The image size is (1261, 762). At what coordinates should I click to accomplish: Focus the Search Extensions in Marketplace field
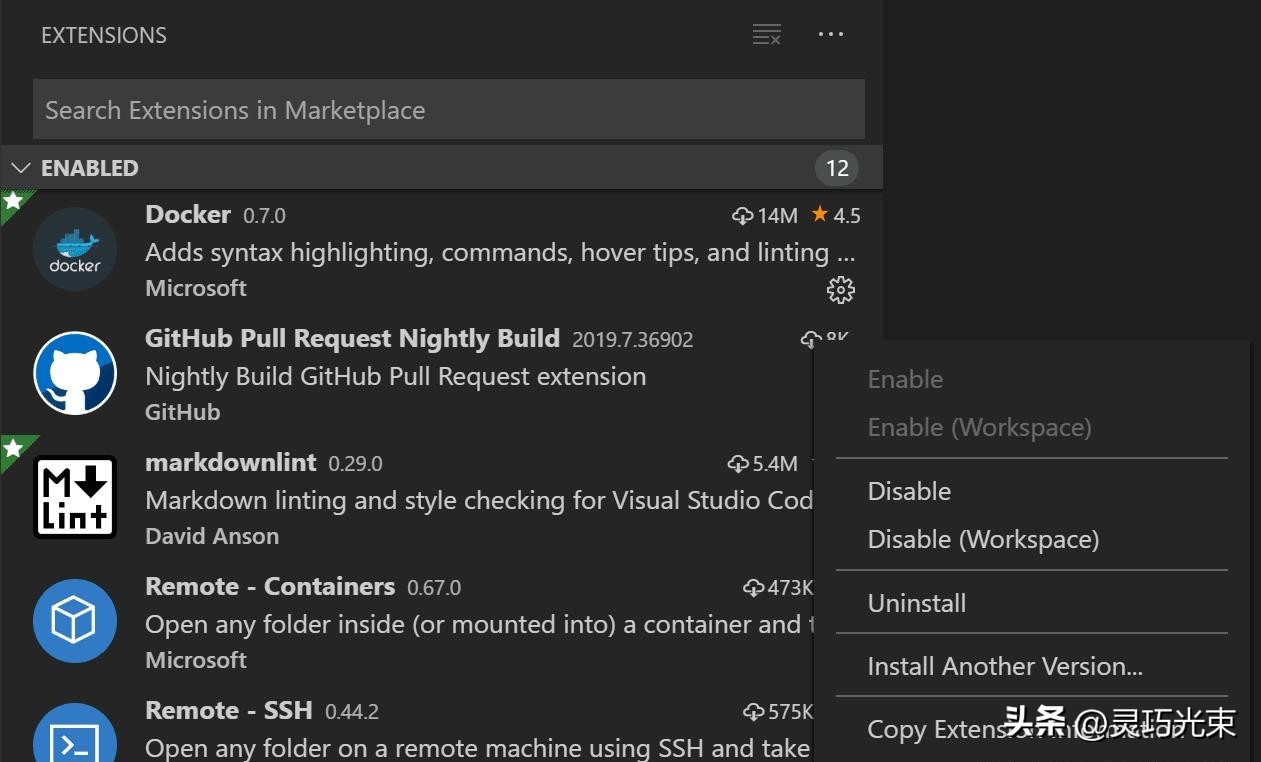tap(448, 110)
